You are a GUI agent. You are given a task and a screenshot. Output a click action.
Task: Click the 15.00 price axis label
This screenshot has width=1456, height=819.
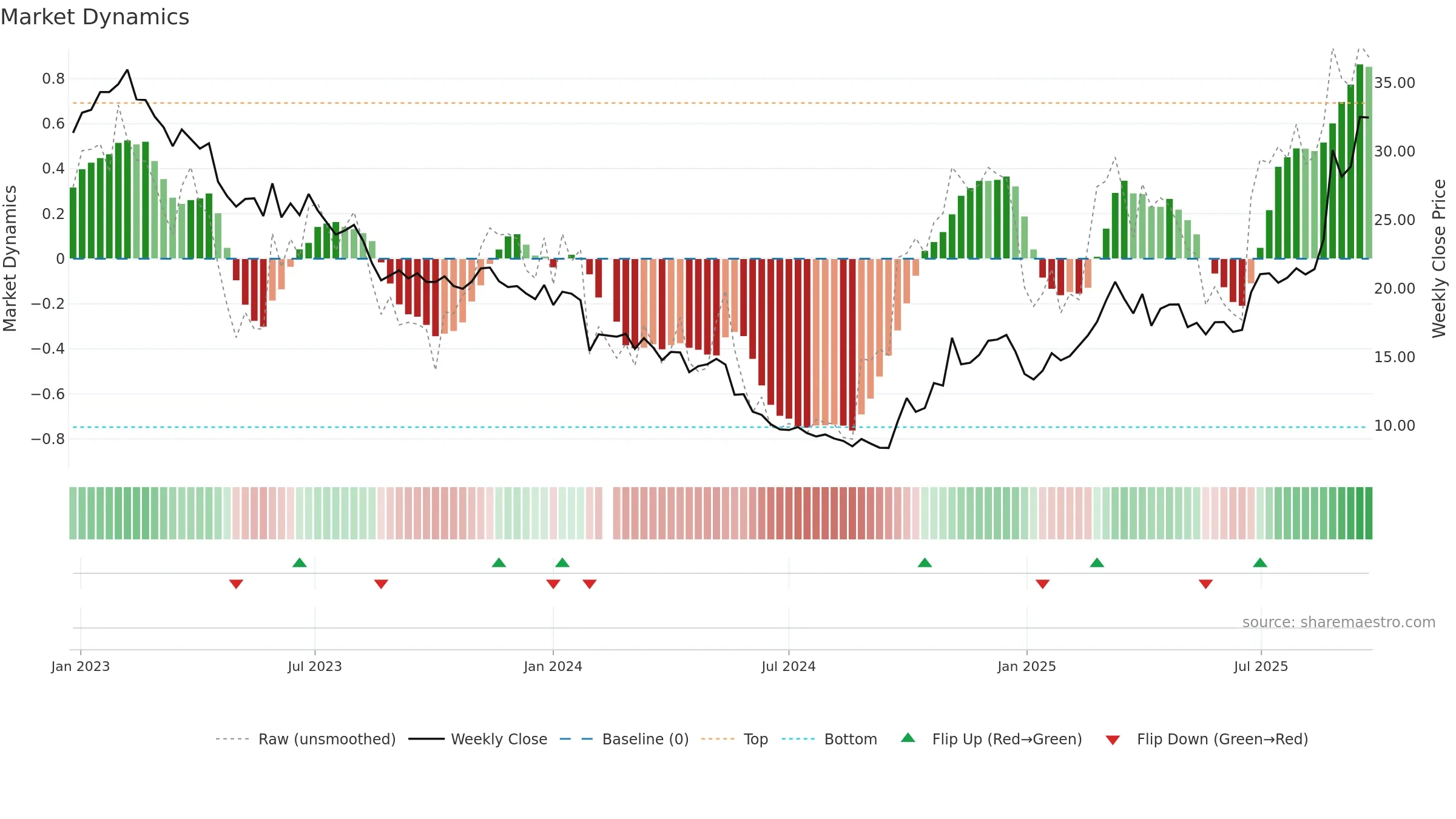[1395, 357]
